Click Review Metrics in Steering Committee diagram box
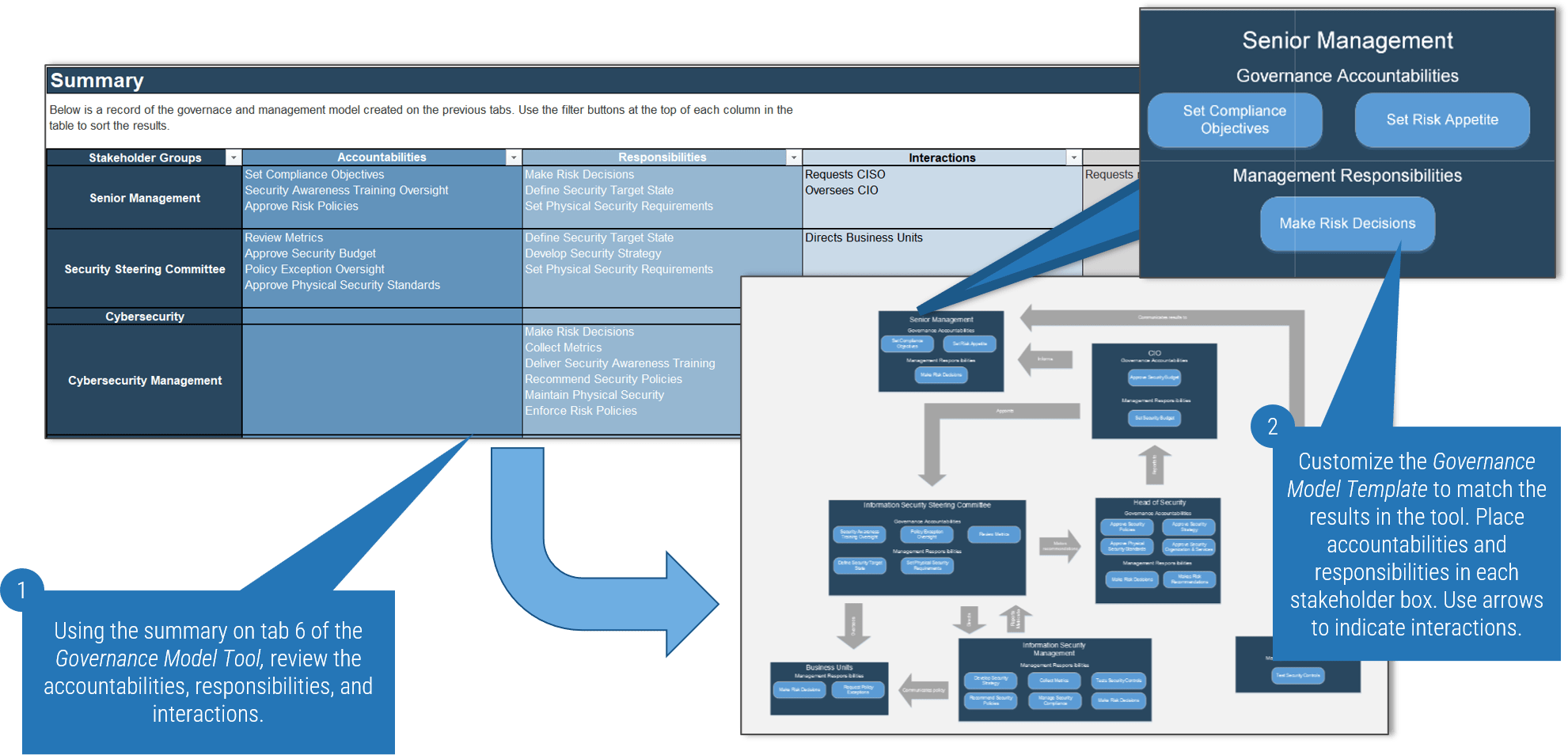This screenshot has width=1568, height=755. pyautogui.click(x=994, y=534)
